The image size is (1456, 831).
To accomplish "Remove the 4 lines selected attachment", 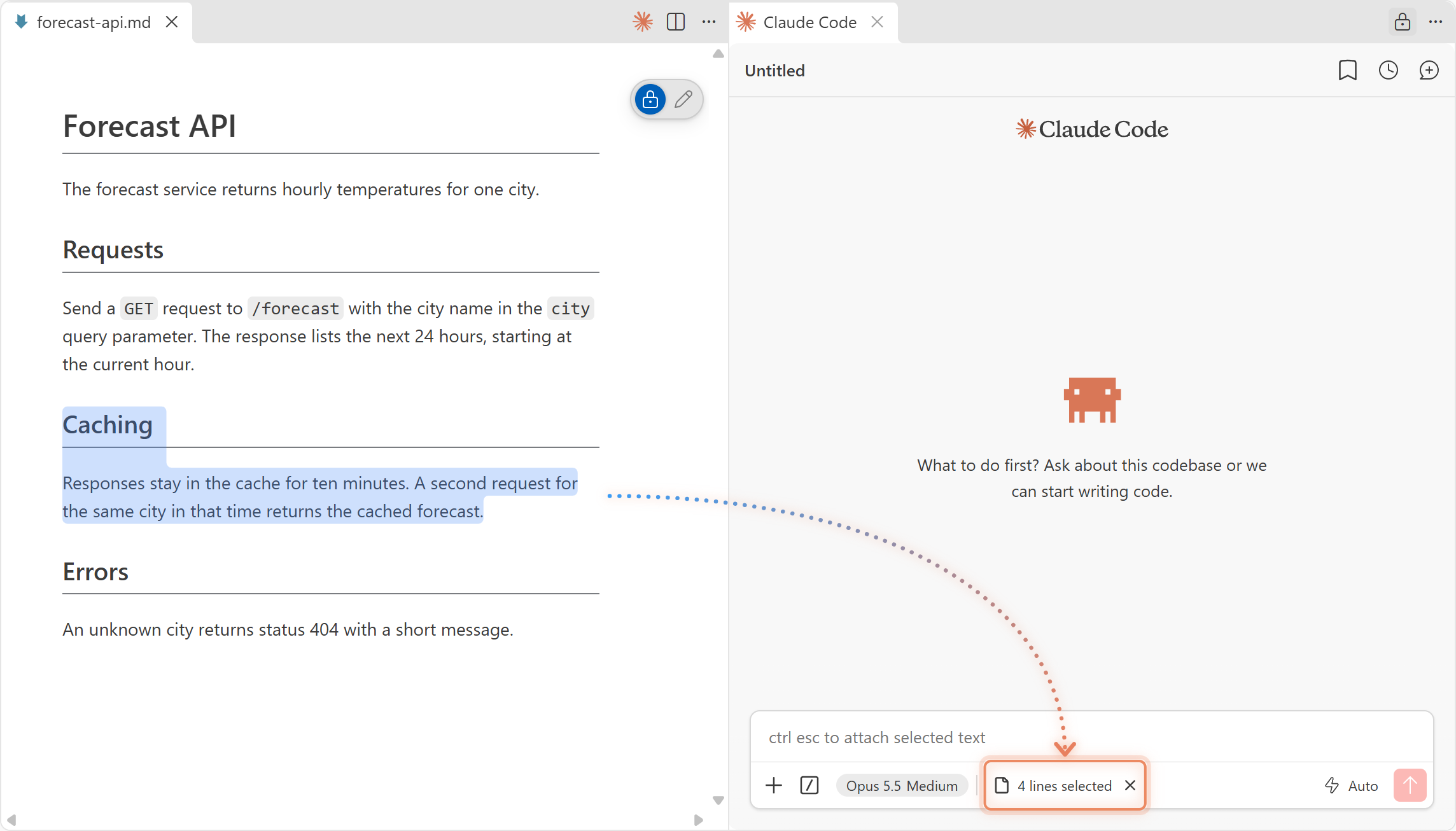I will click(x=1130, y=785).
